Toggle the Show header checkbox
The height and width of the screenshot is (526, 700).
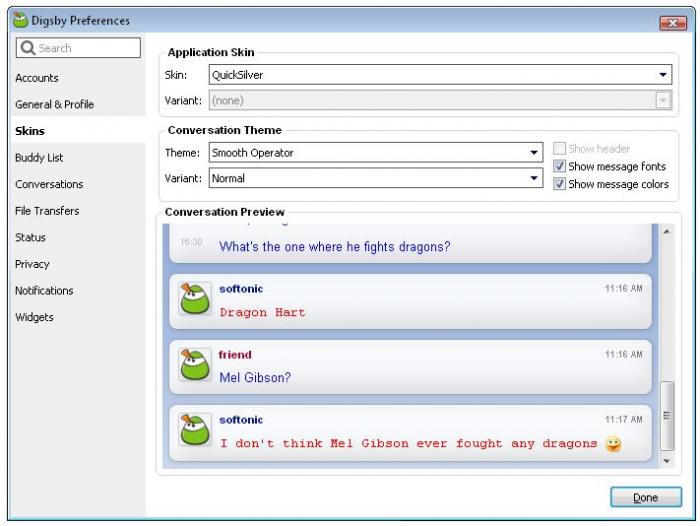(x=559, y=148)
